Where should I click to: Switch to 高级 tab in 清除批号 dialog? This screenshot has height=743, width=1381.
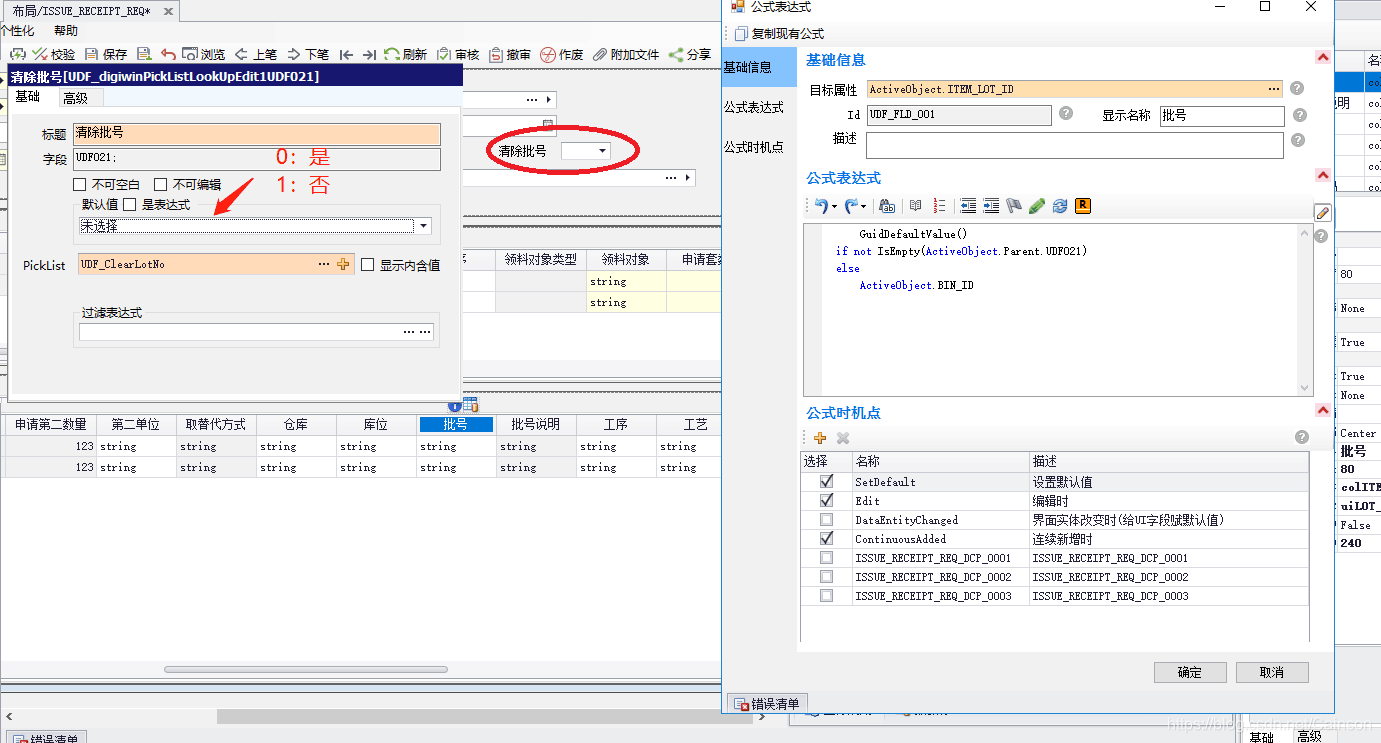coord(75,98)
